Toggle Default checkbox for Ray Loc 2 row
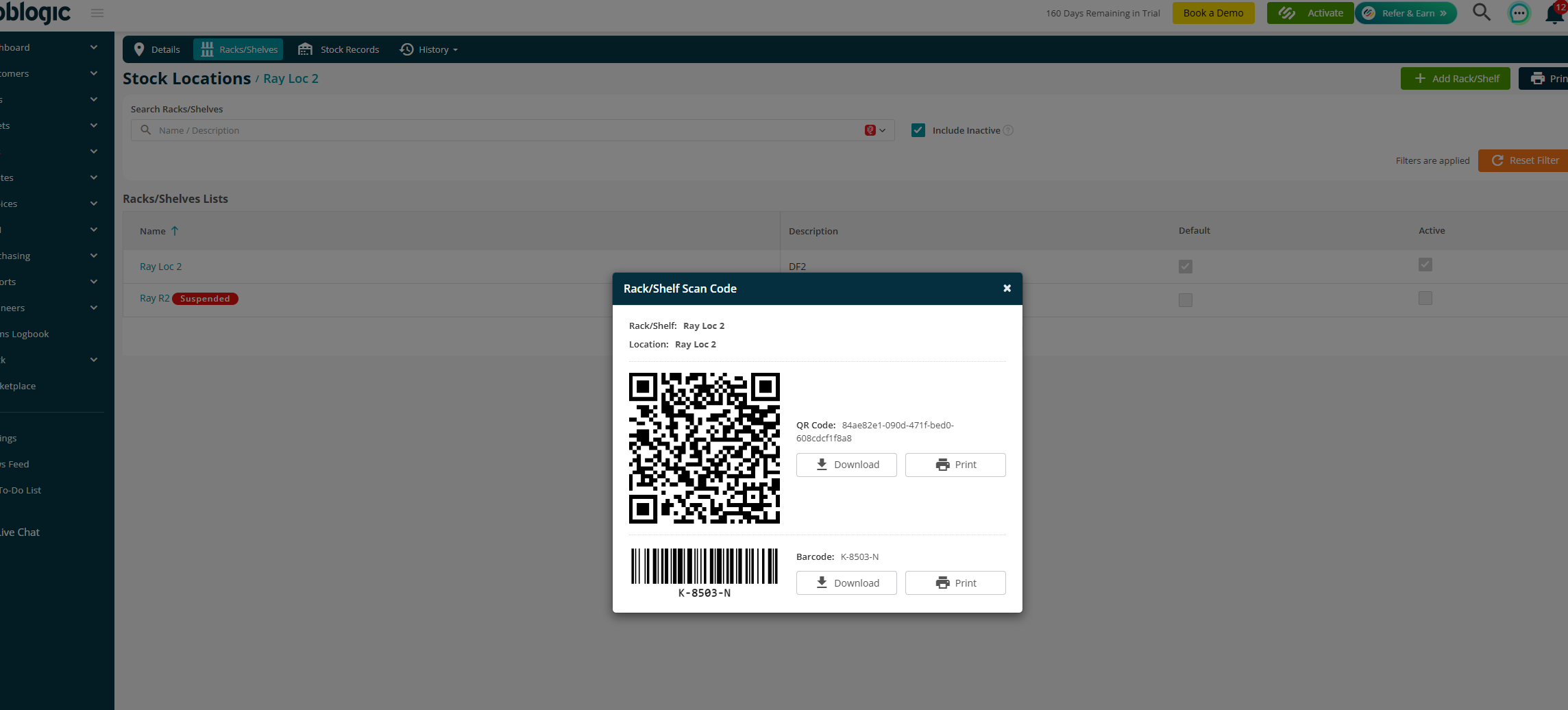 pyautogui.click(x=1186, y=267)
